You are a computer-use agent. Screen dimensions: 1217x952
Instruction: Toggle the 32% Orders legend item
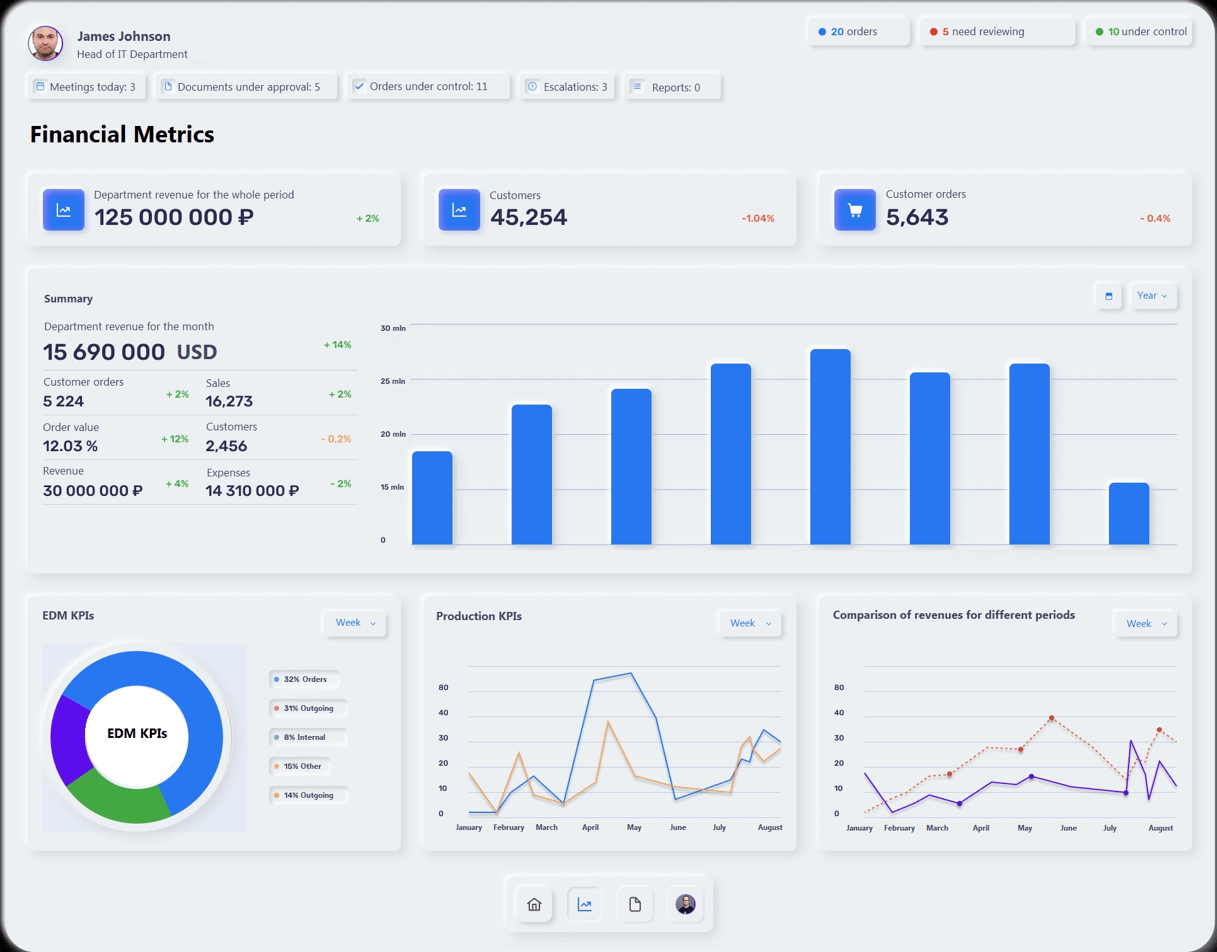point(304,679)
